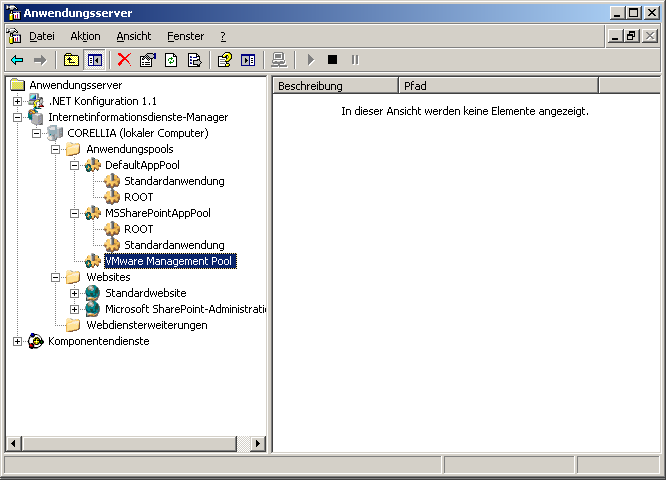Open the Aktion menu

click(x=85, y=37)
